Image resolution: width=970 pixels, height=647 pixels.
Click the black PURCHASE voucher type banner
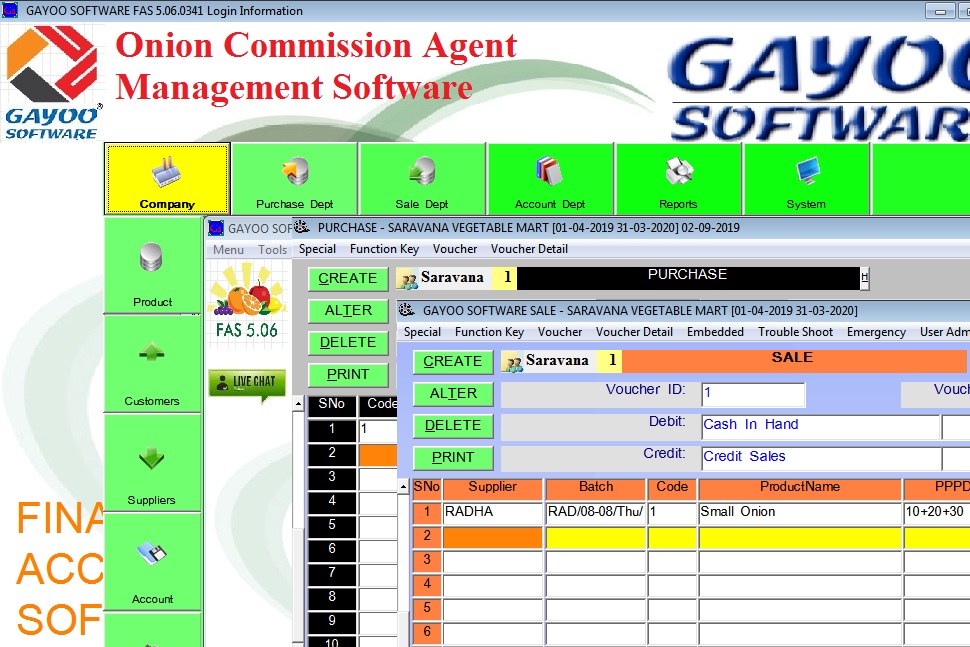688,278
